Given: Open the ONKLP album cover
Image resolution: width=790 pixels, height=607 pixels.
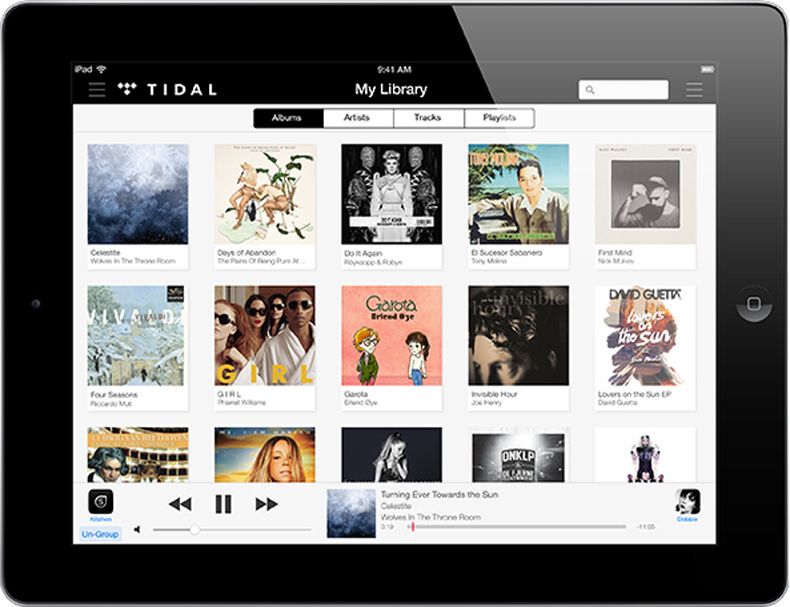Looking at the screenshot, I should pos(518,455).
